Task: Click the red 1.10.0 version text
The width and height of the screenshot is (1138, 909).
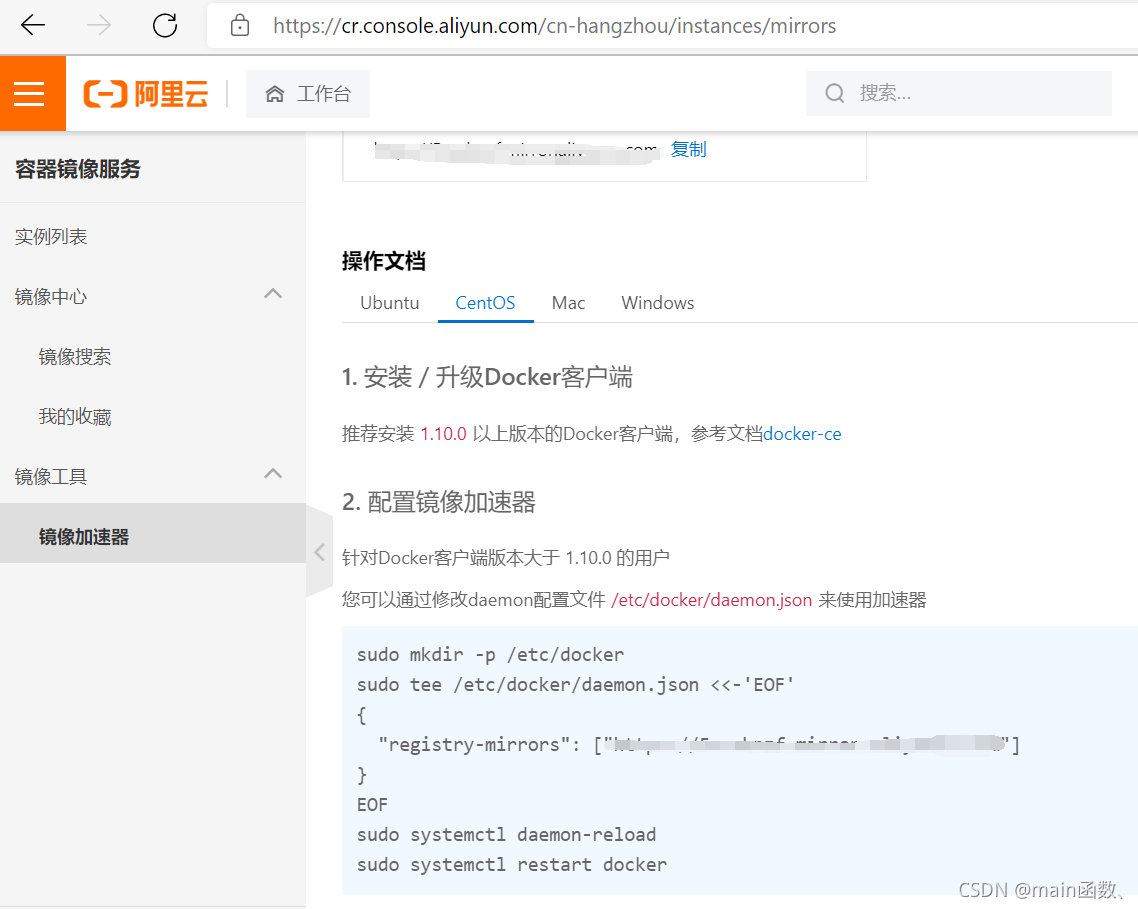Action: (443, 434)
